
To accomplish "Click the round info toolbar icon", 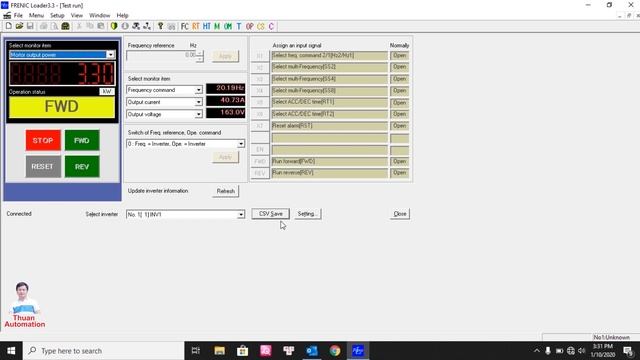I will pyautogui.click(x=125, y=26).
